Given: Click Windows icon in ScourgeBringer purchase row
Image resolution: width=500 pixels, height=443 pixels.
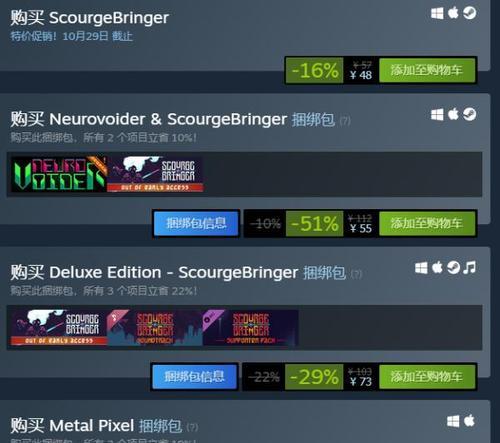Looking at the screenshot, I should pyautogui.click(x=437, y=14).
